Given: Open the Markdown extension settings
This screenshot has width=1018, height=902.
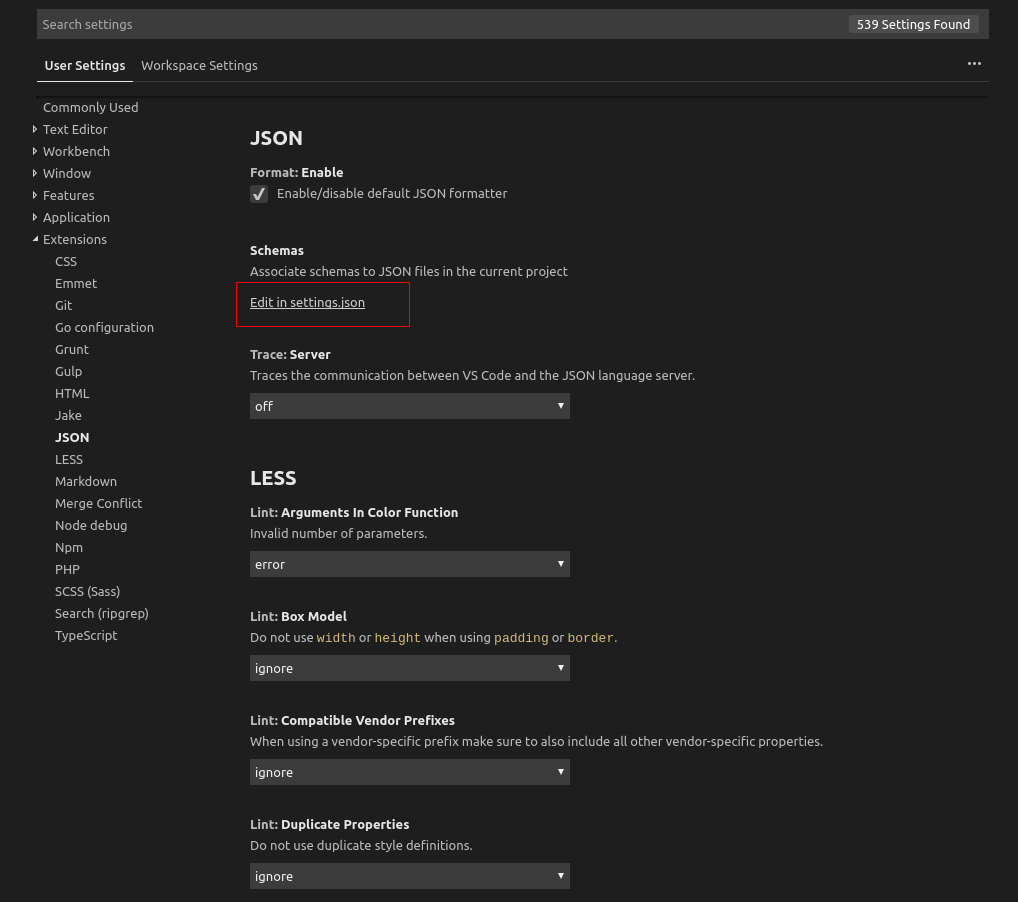Looking at the screenshot, I should coord(86,481).
